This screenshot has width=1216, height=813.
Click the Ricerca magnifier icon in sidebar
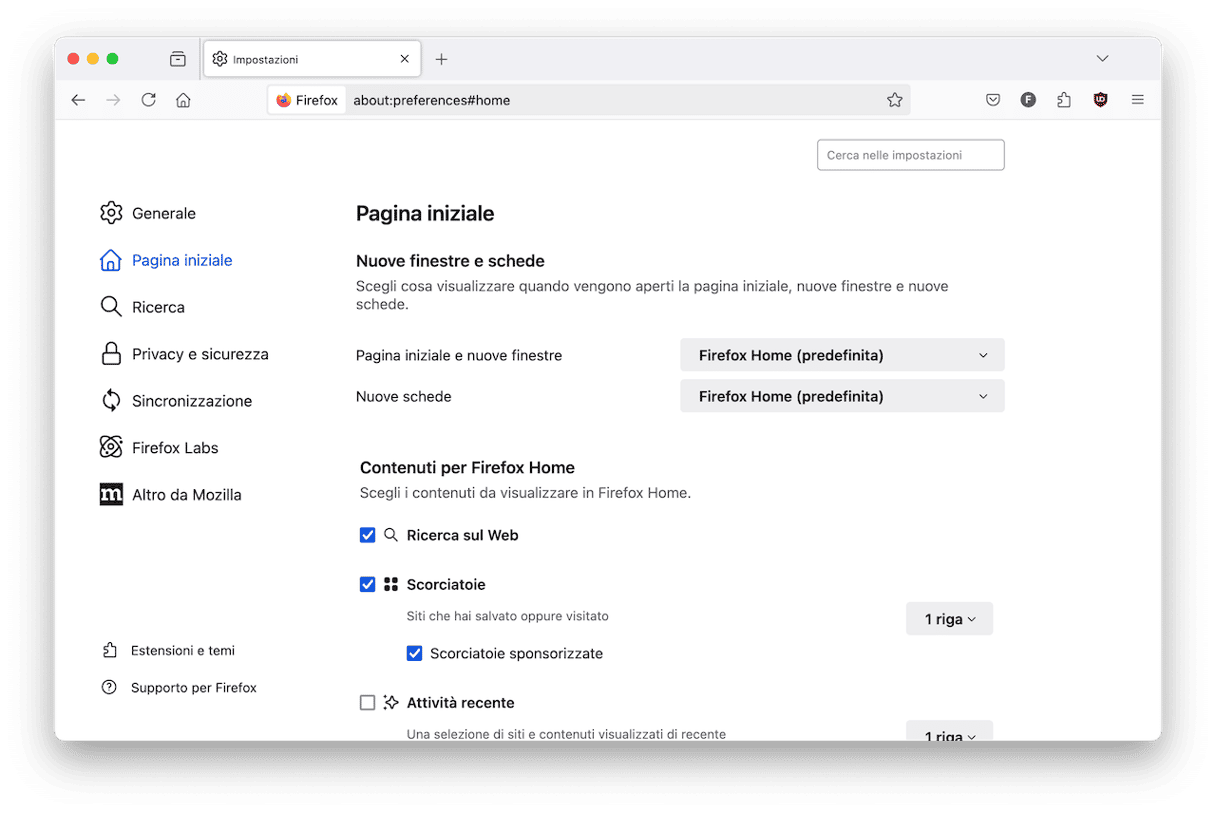pyautogui.click(x=111, y=307)
